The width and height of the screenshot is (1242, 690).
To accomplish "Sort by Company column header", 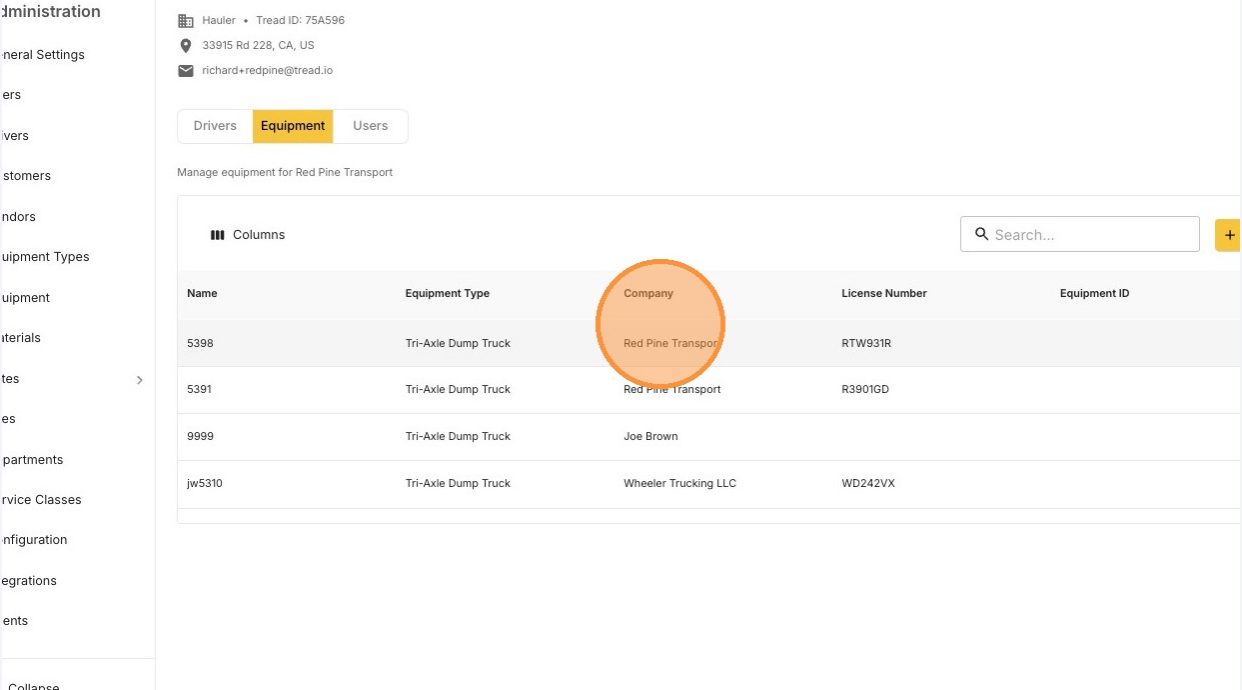I will pyautogui.click(x=648, y=294).
